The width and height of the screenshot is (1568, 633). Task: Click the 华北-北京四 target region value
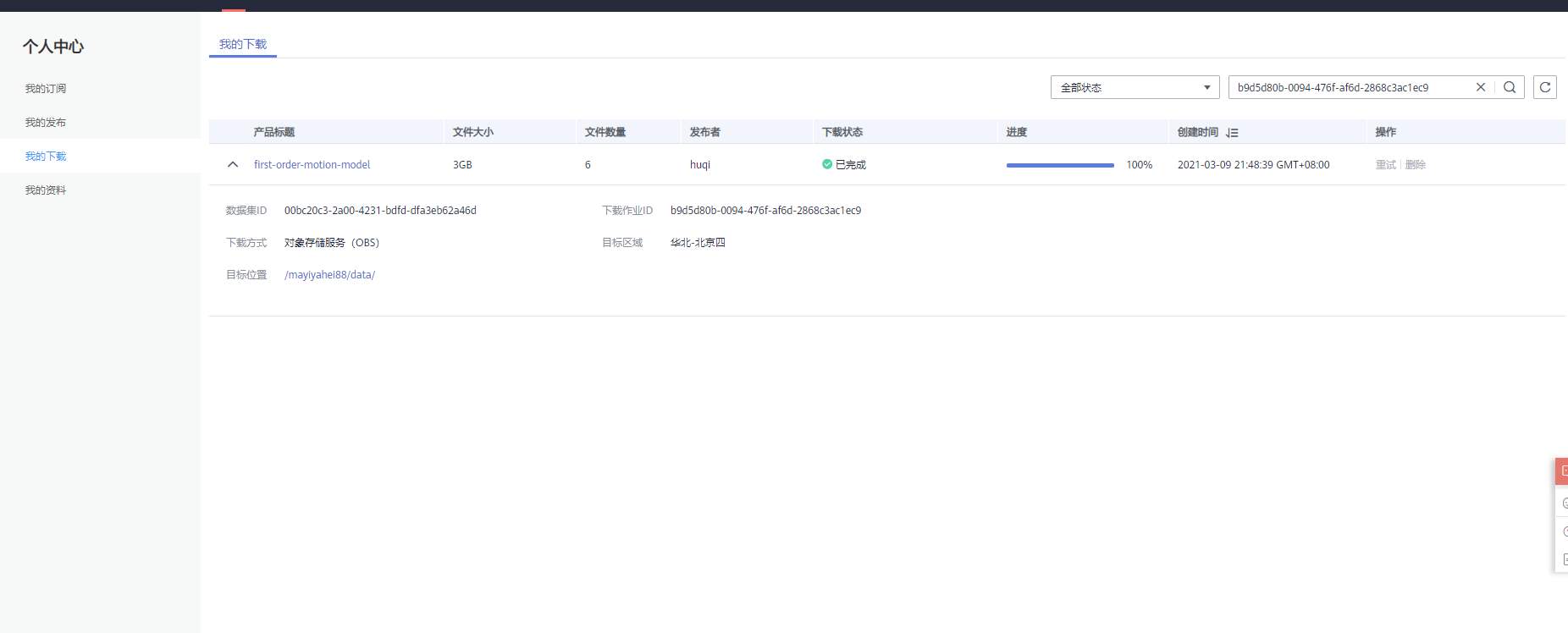[x=698, y=242]
